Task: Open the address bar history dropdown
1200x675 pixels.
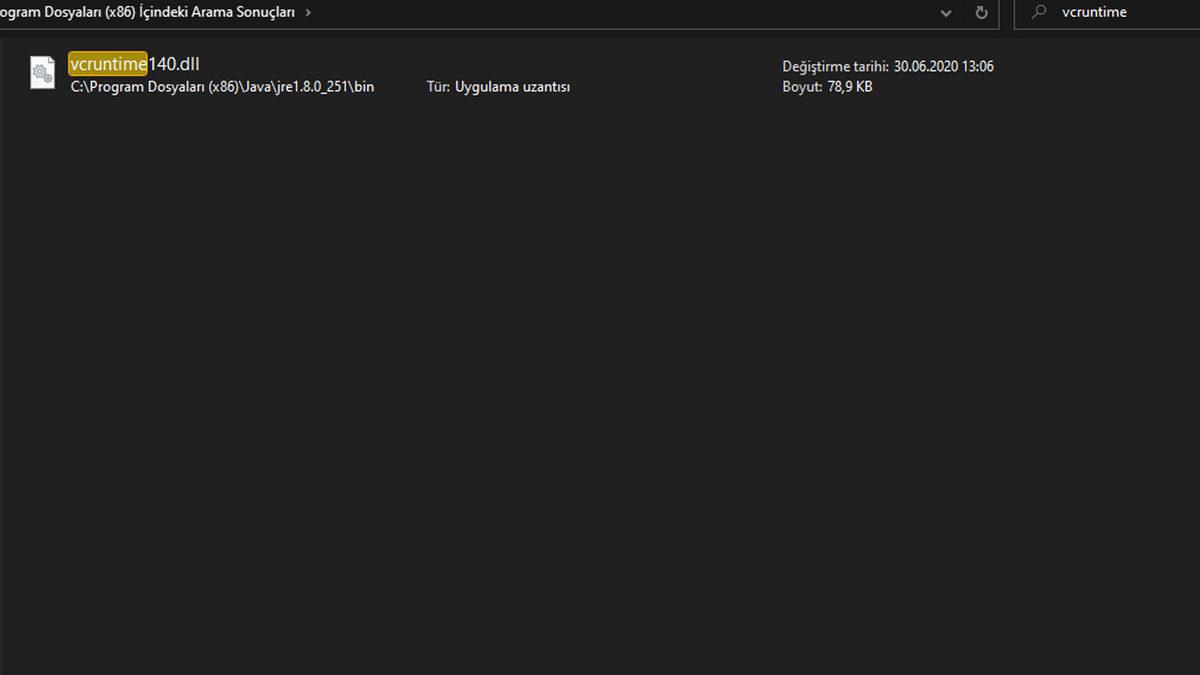Action: pos(946,13)
